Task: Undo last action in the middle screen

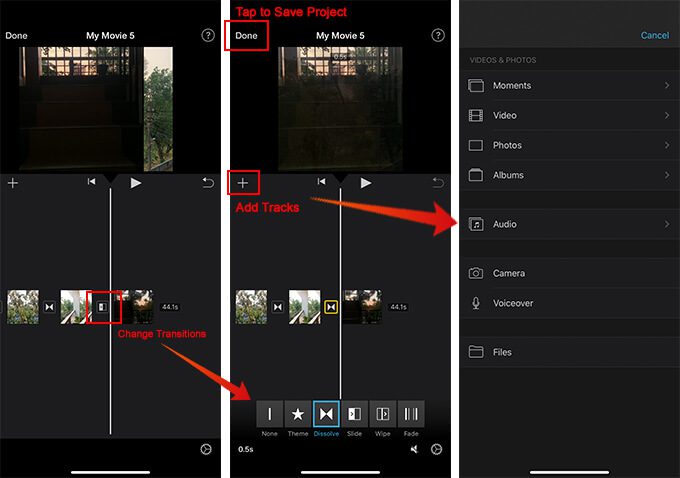Action: tap(438, 183)
